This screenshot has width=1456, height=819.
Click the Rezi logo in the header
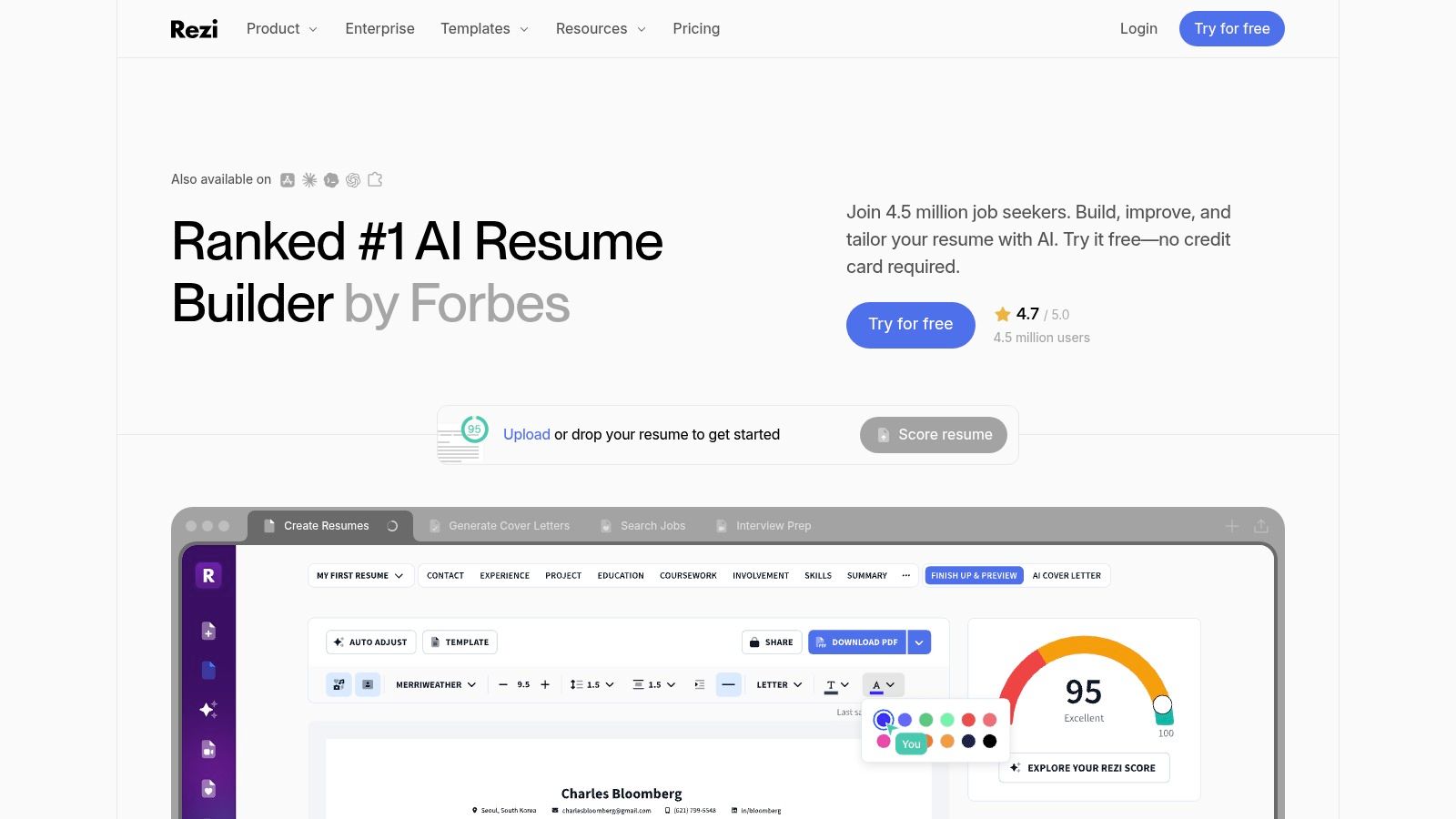(x=194, y=29)
